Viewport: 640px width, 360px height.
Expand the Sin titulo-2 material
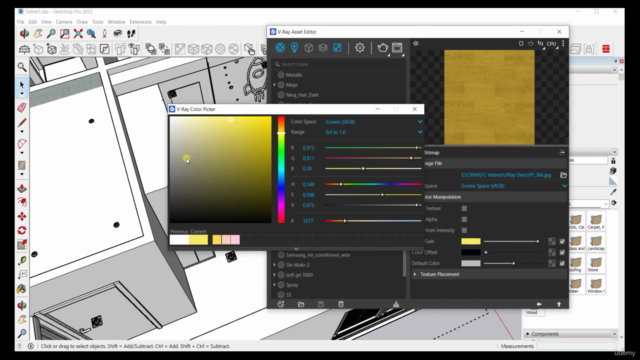coord(275,265)
